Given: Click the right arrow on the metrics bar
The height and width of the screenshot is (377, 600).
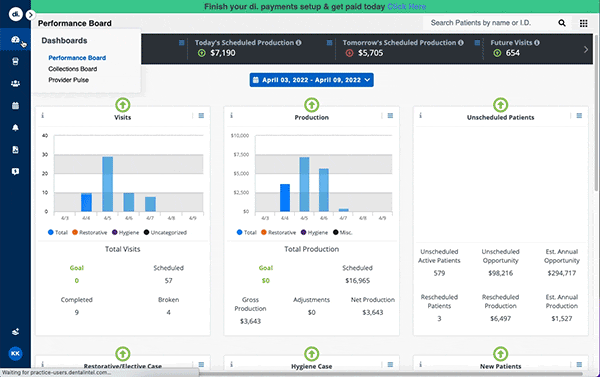Looking at the screenshot, I should [x=585, y=49].
